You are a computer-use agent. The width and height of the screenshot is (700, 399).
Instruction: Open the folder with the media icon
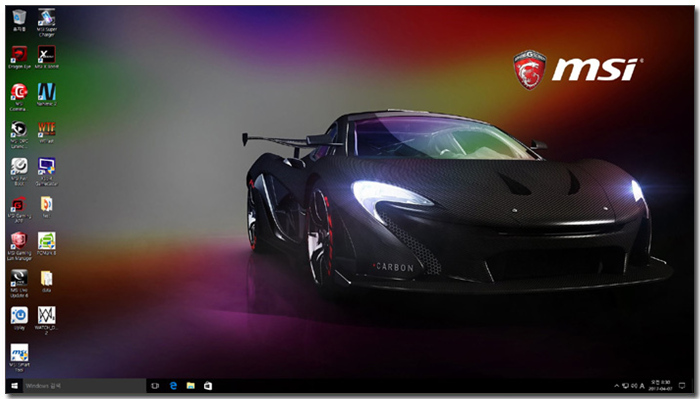coord(46,207)
